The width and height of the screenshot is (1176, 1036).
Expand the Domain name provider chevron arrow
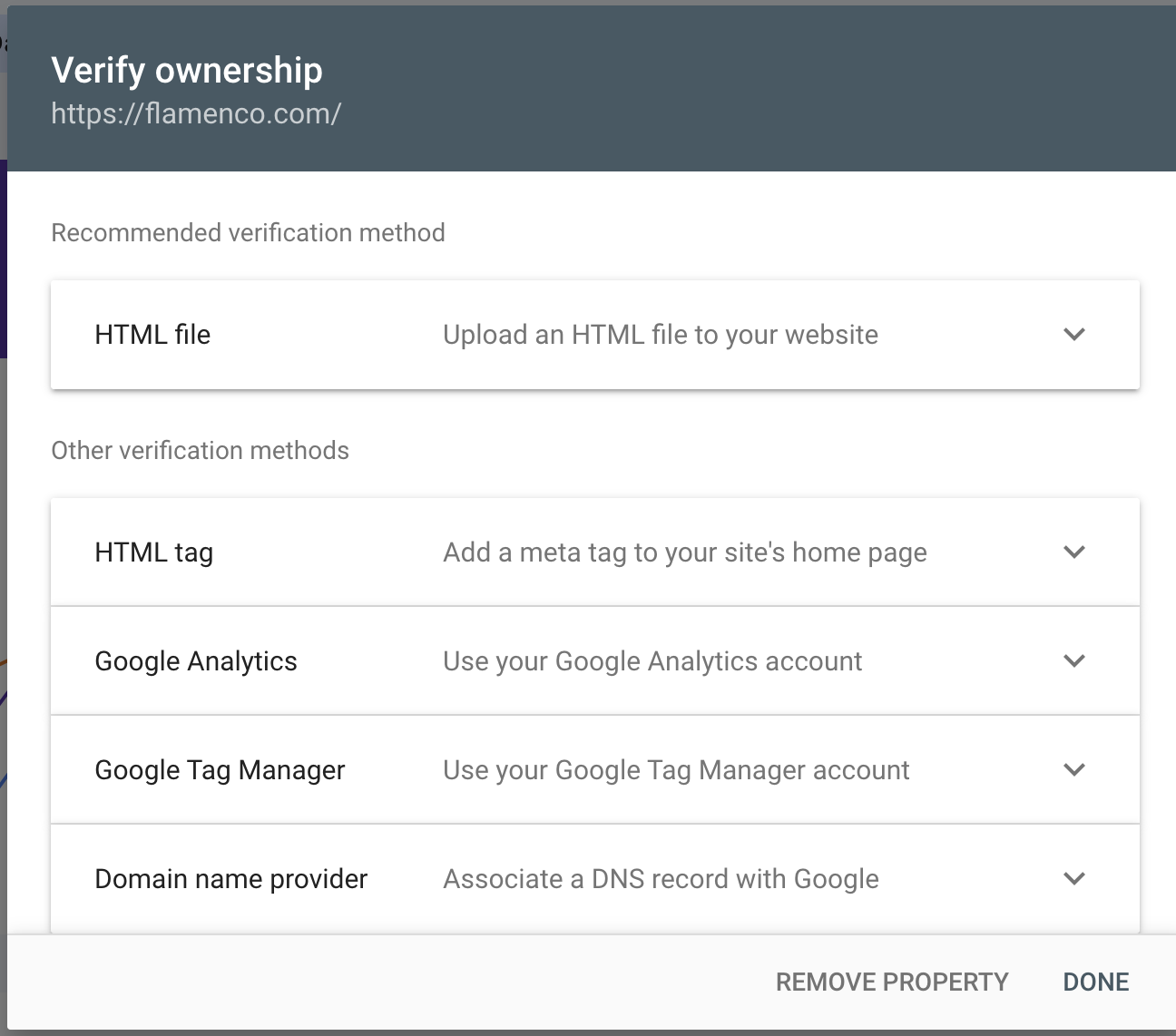1074,879
